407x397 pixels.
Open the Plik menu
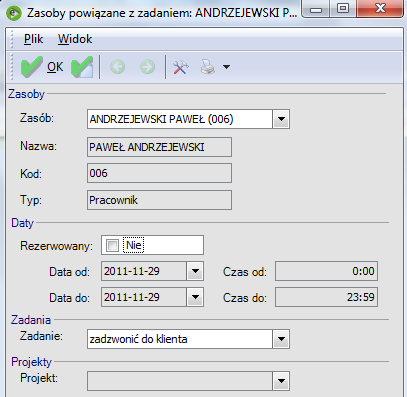pyautogui.click(x=33, y=39)
